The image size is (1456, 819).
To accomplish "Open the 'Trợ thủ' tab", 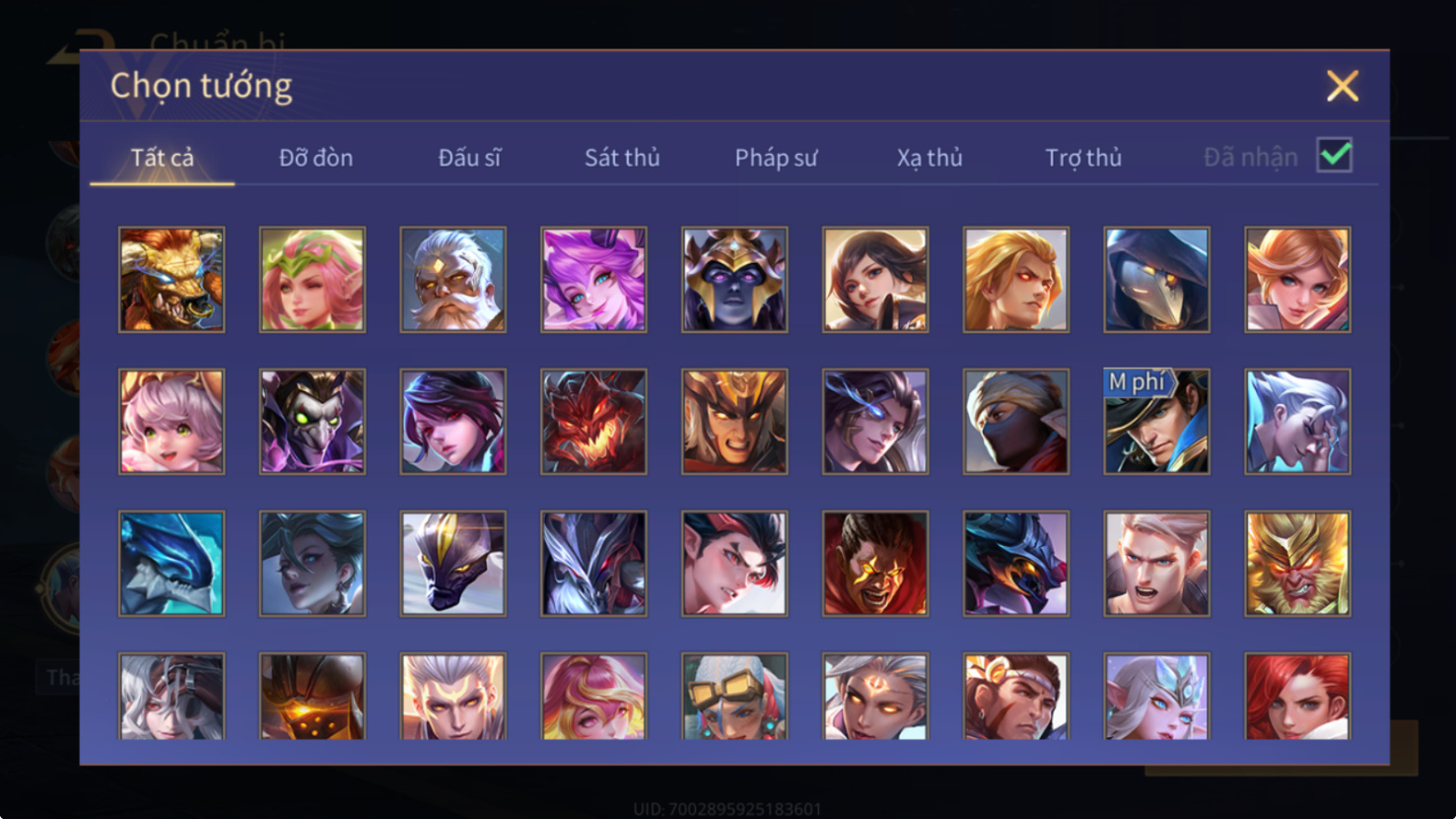I will tap(1083, 158).
